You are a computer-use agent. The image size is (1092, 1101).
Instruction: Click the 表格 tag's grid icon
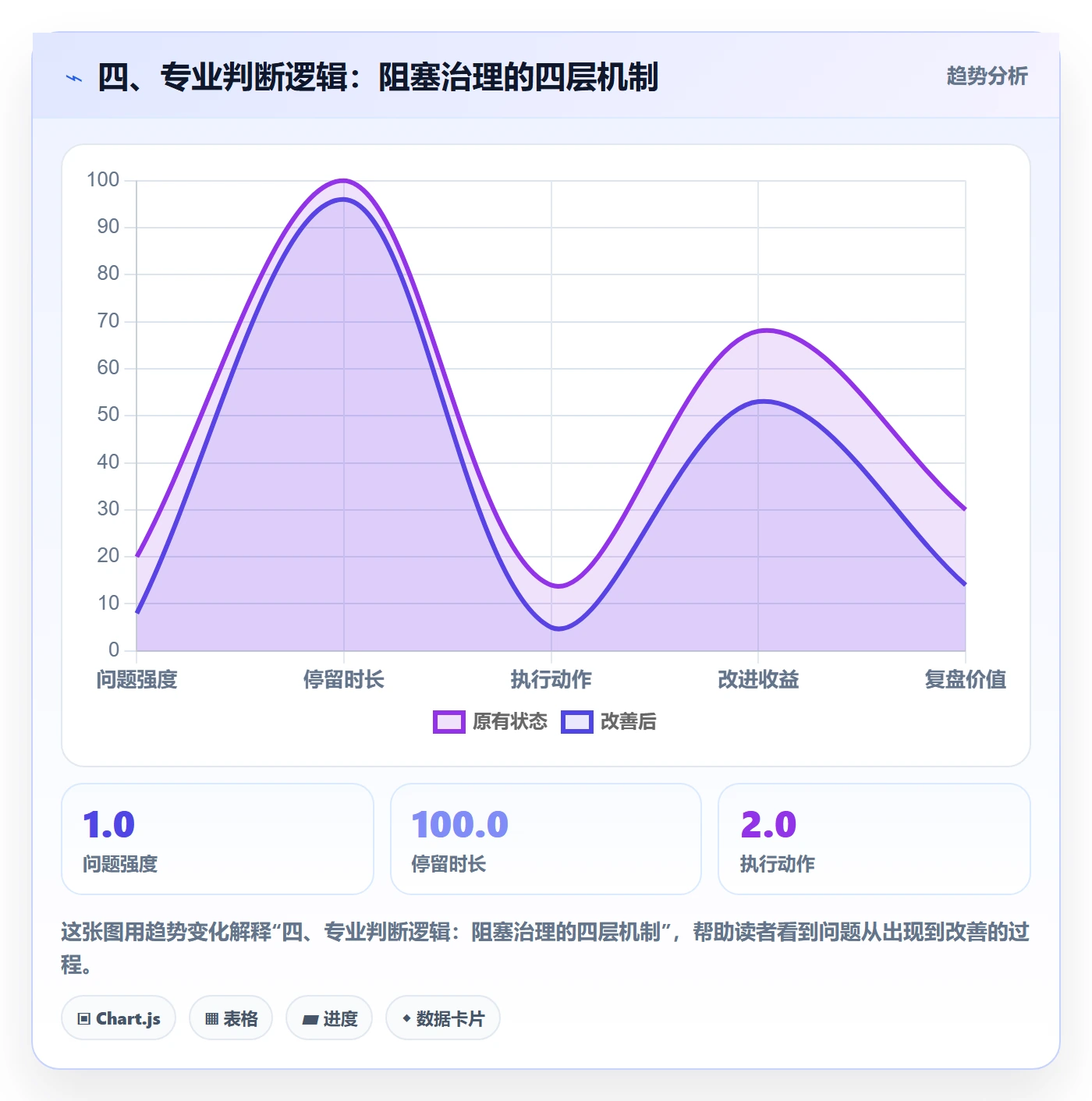pyautogui.click(x=211, y=1018)
